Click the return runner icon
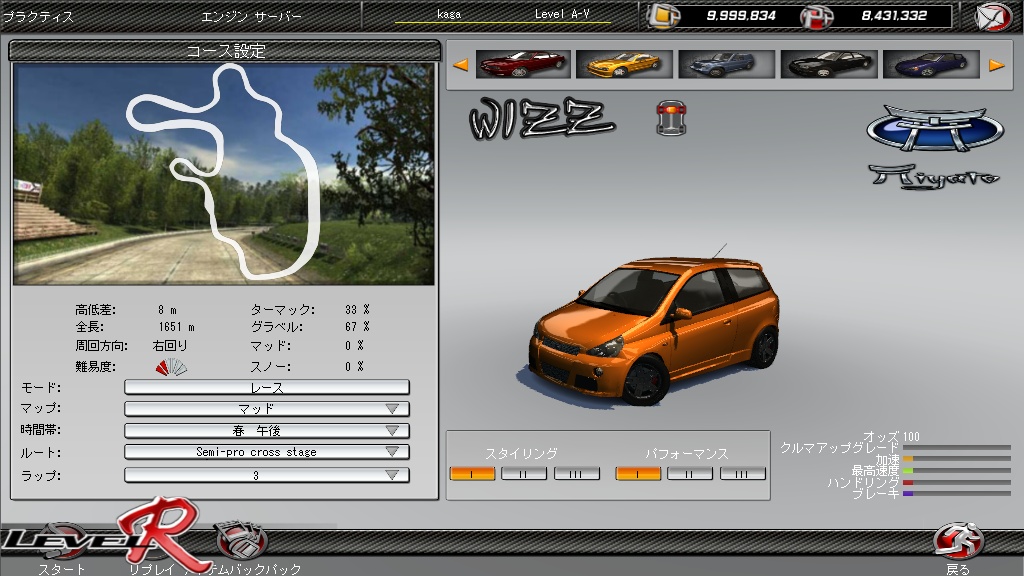Screen dimensions: 1024x576 [x=957, y=540]
